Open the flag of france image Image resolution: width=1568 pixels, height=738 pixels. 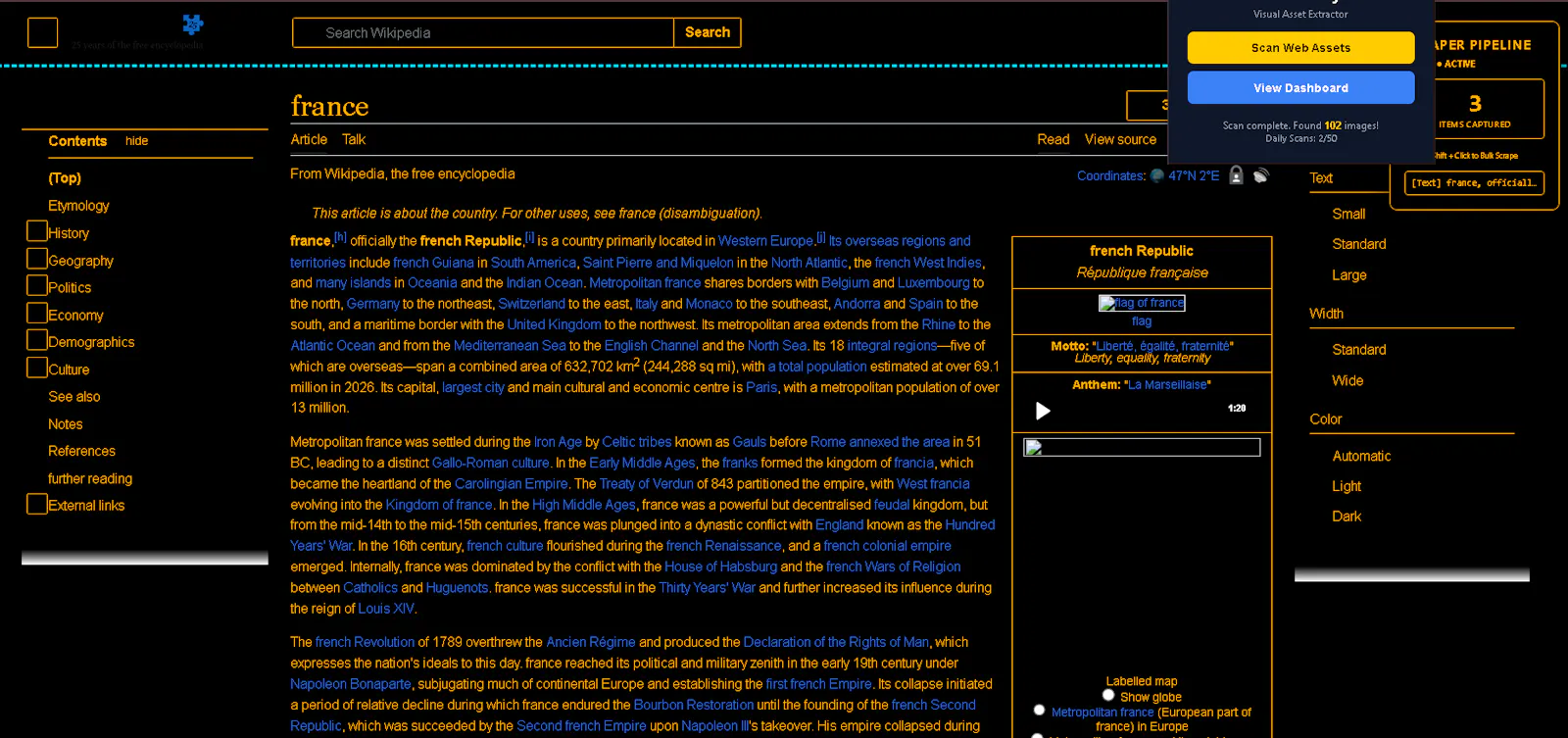[x=1142, y=303]
